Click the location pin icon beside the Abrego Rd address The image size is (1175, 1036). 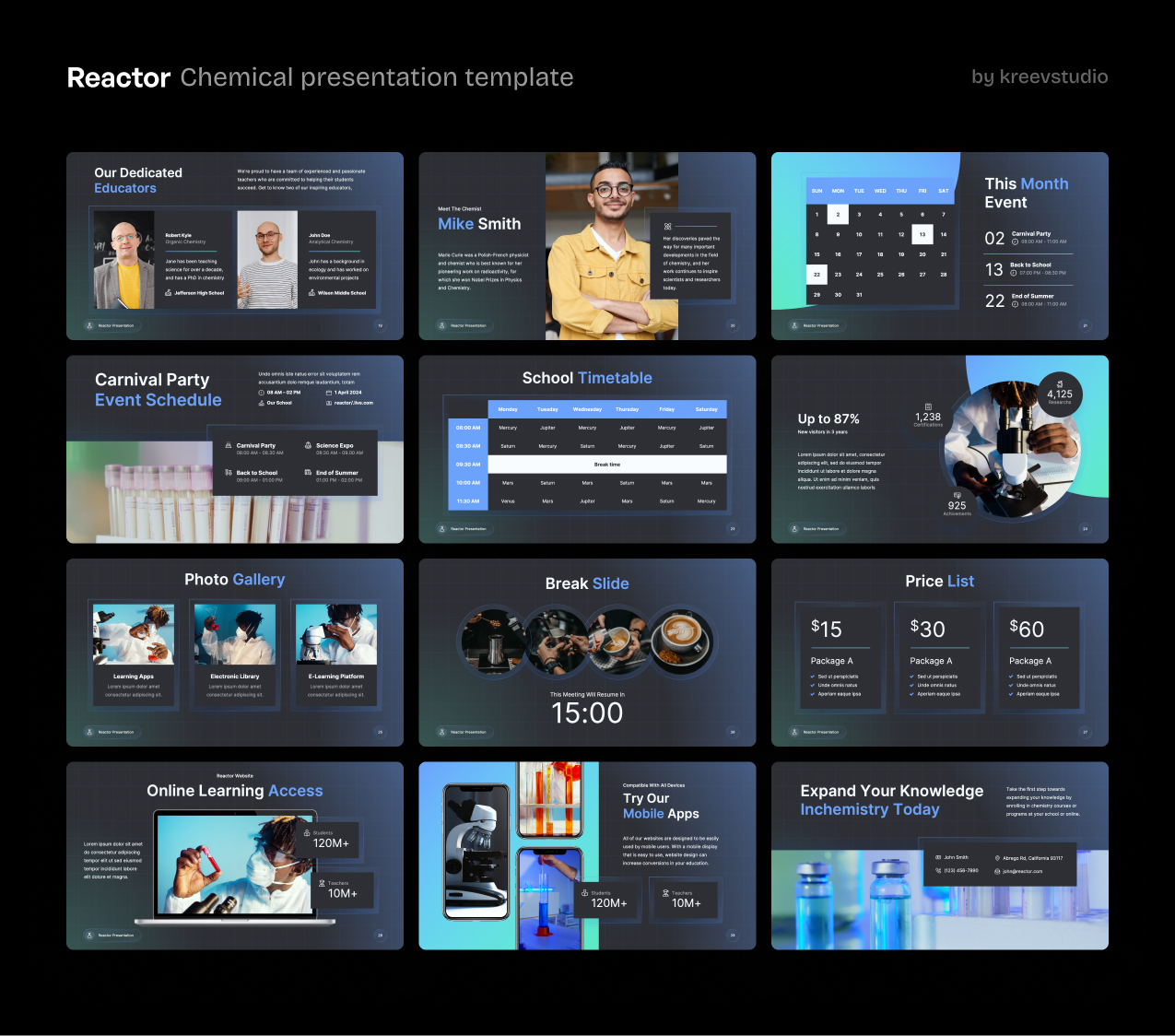click(x=998, y=858)
